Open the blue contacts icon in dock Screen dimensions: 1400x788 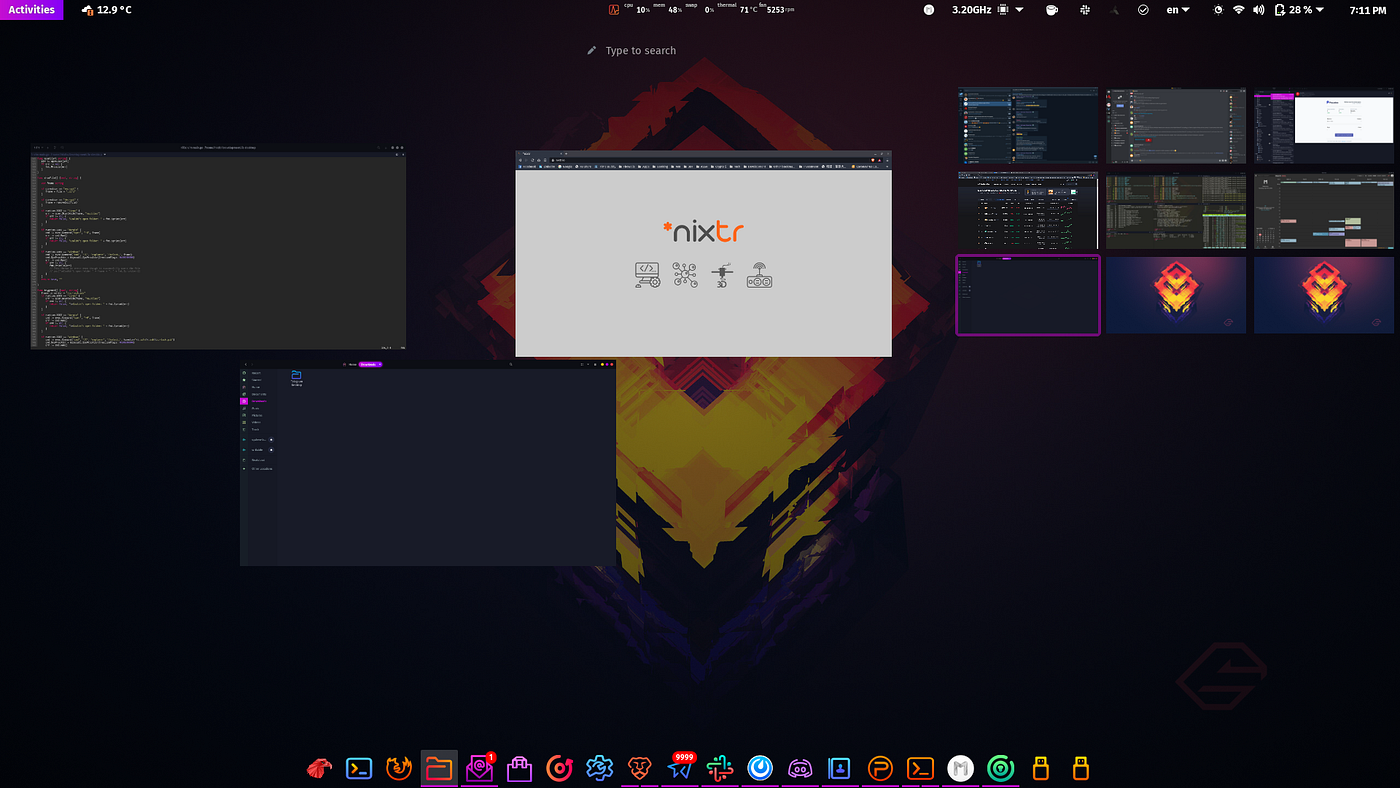coord(840,768)
